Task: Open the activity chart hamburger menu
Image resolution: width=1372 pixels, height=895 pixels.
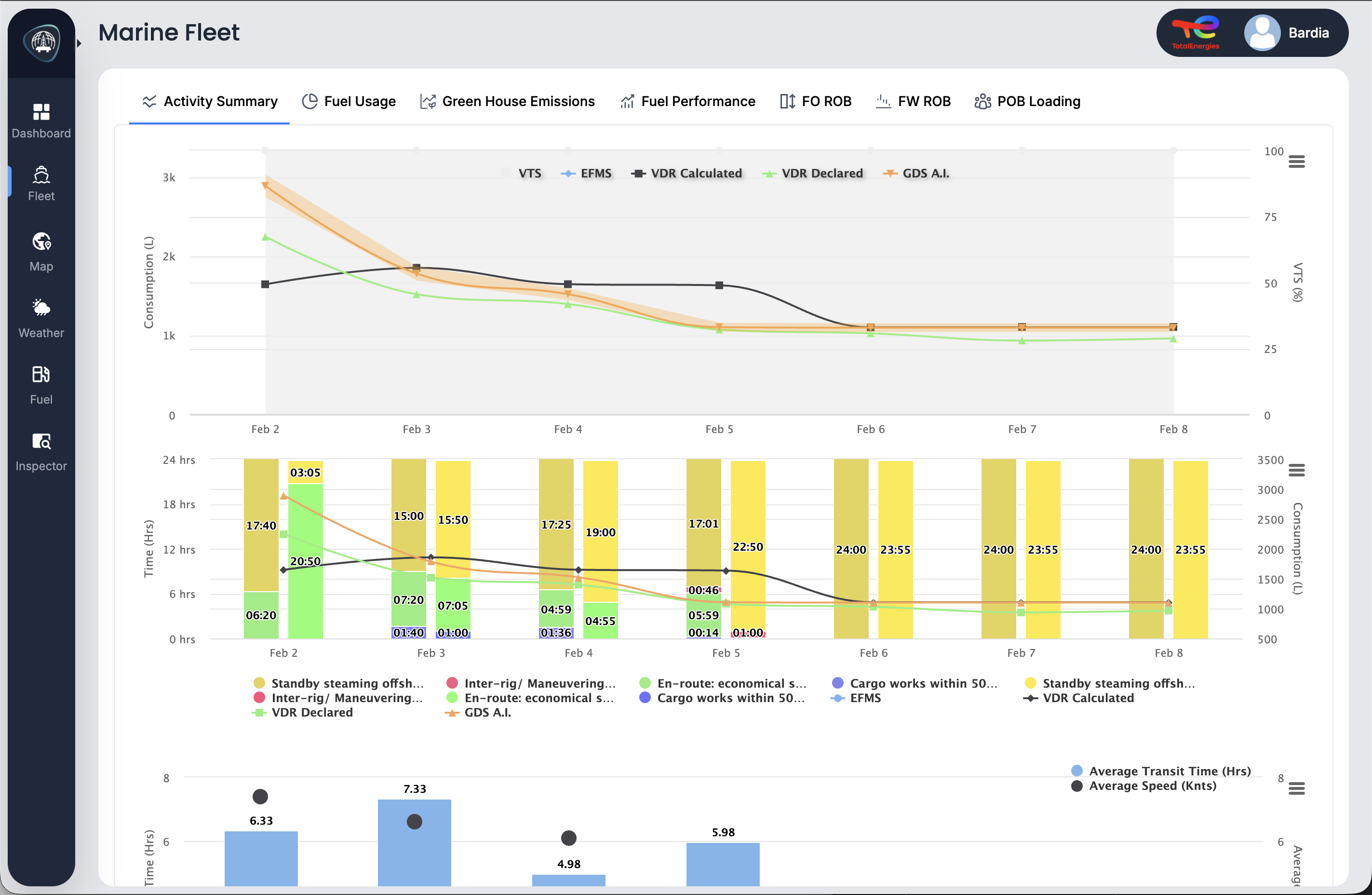Action: click(x=1298, y=470)
